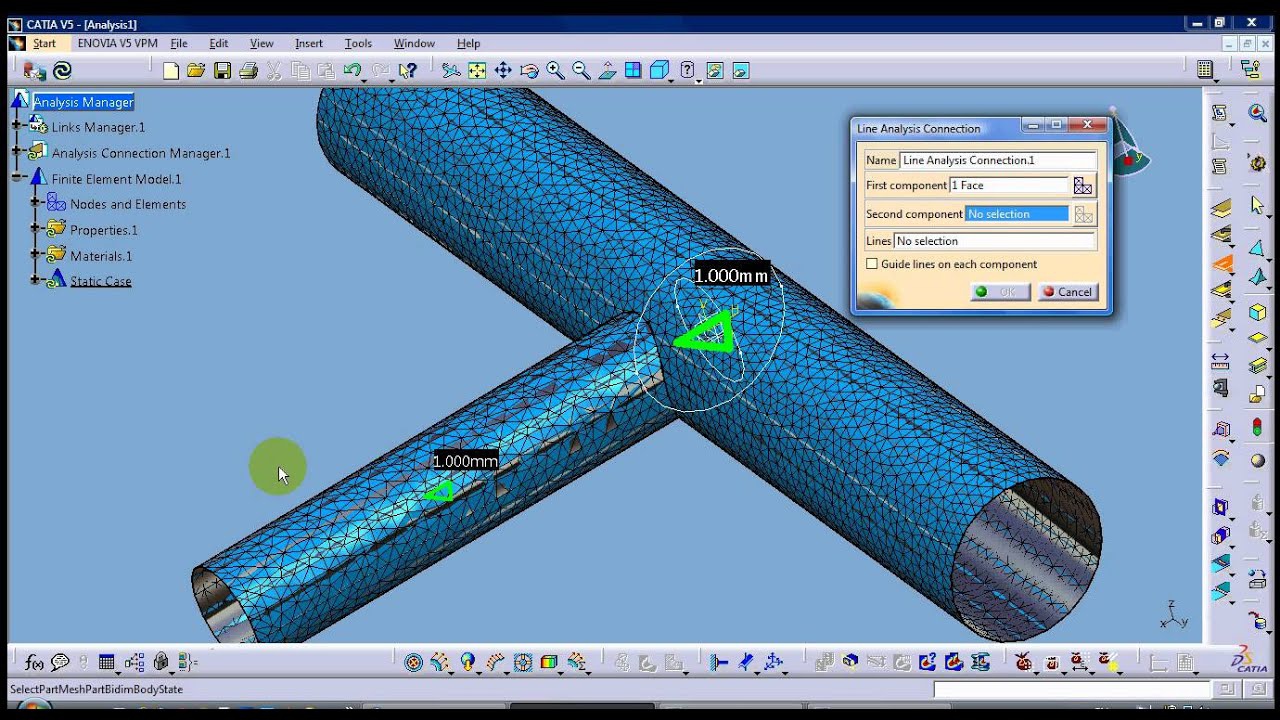Expand the Nodes and Elements branch
The image size is (1280, 720).
(35, 204)
